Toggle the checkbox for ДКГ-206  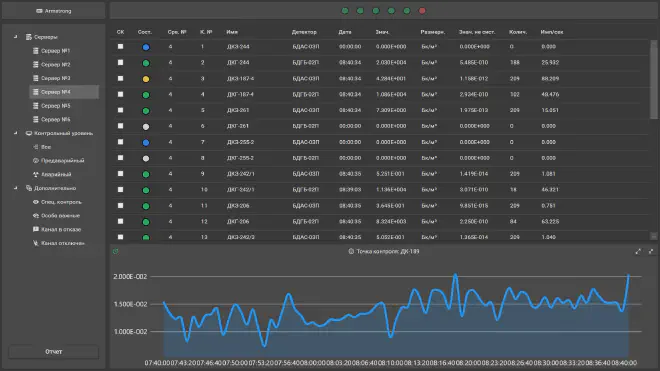click(120, 221)
